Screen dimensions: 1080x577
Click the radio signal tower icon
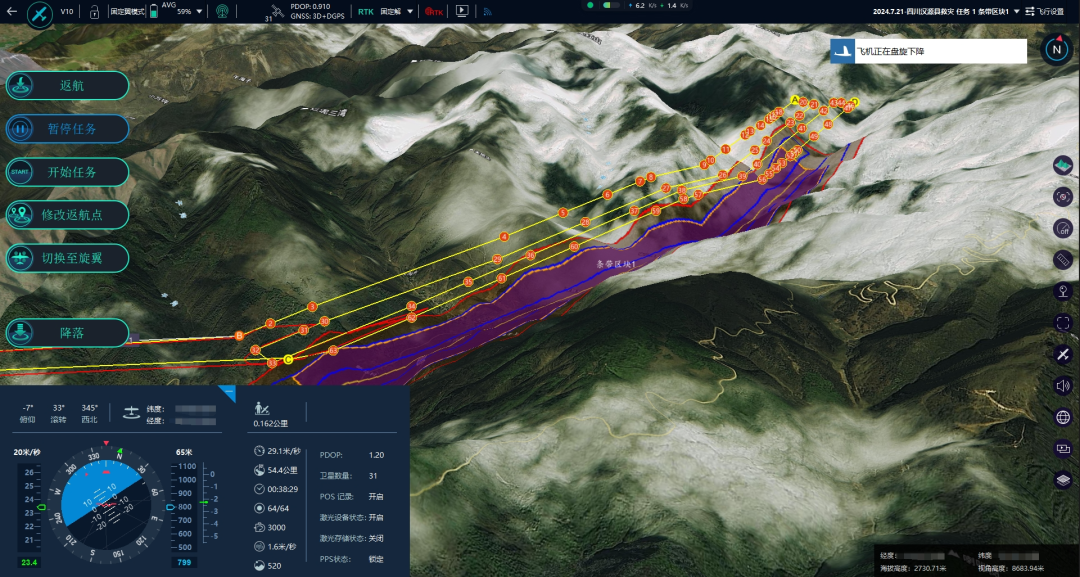click(x=221, y=12)
